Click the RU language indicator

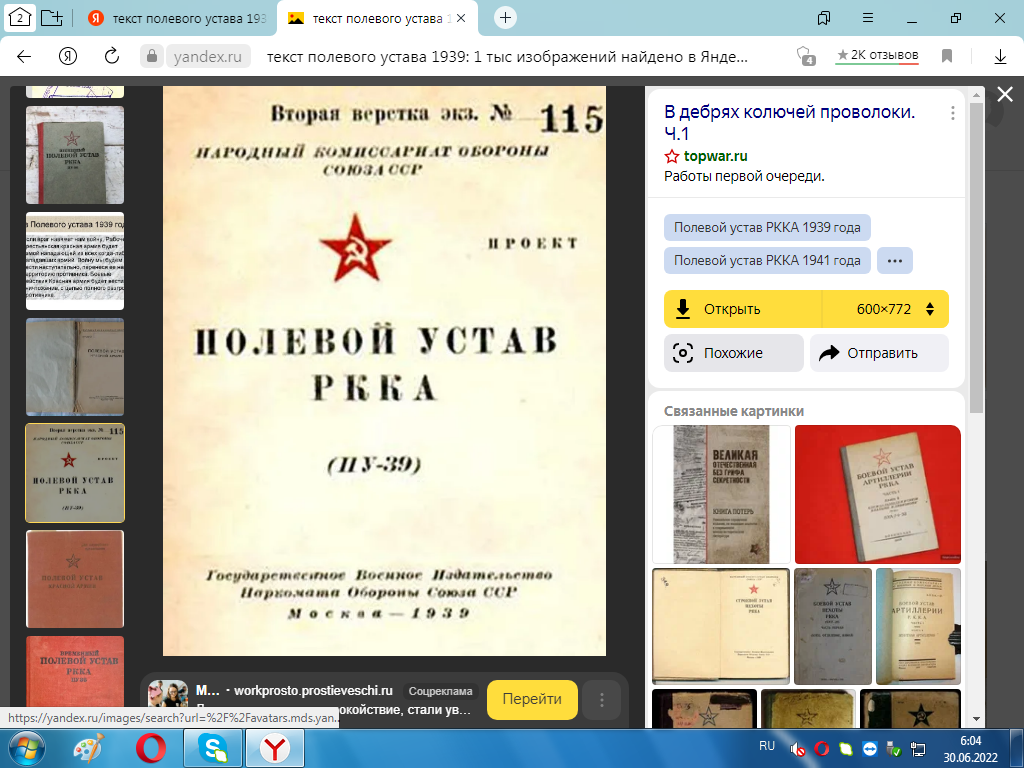(x=767, y=746)
